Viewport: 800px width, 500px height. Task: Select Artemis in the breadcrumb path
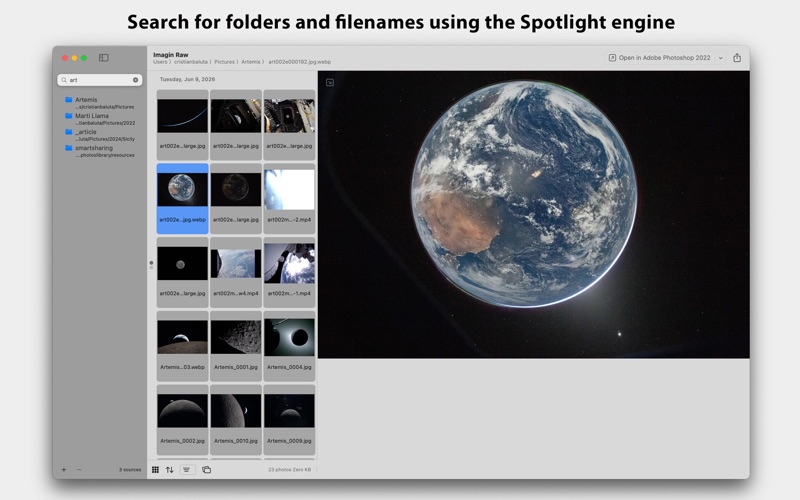[x=251, y=62]
